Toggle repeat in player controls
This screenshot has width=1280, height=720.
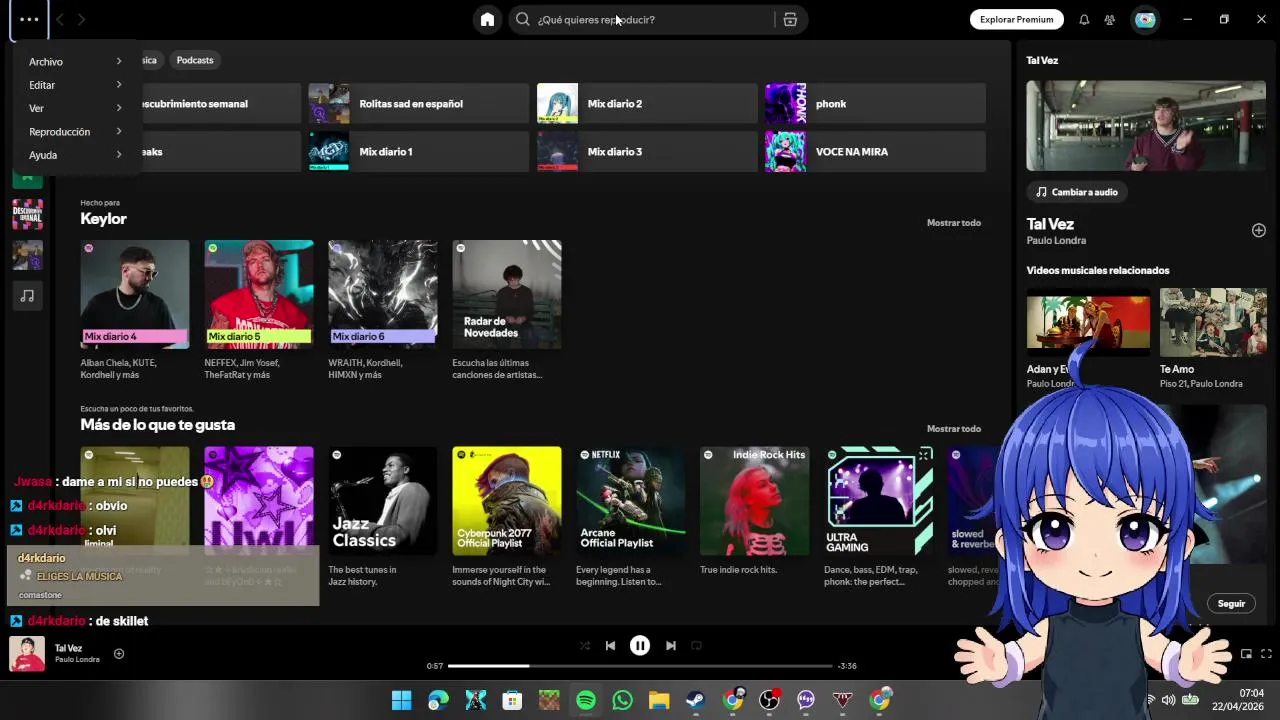coord(697,646)
